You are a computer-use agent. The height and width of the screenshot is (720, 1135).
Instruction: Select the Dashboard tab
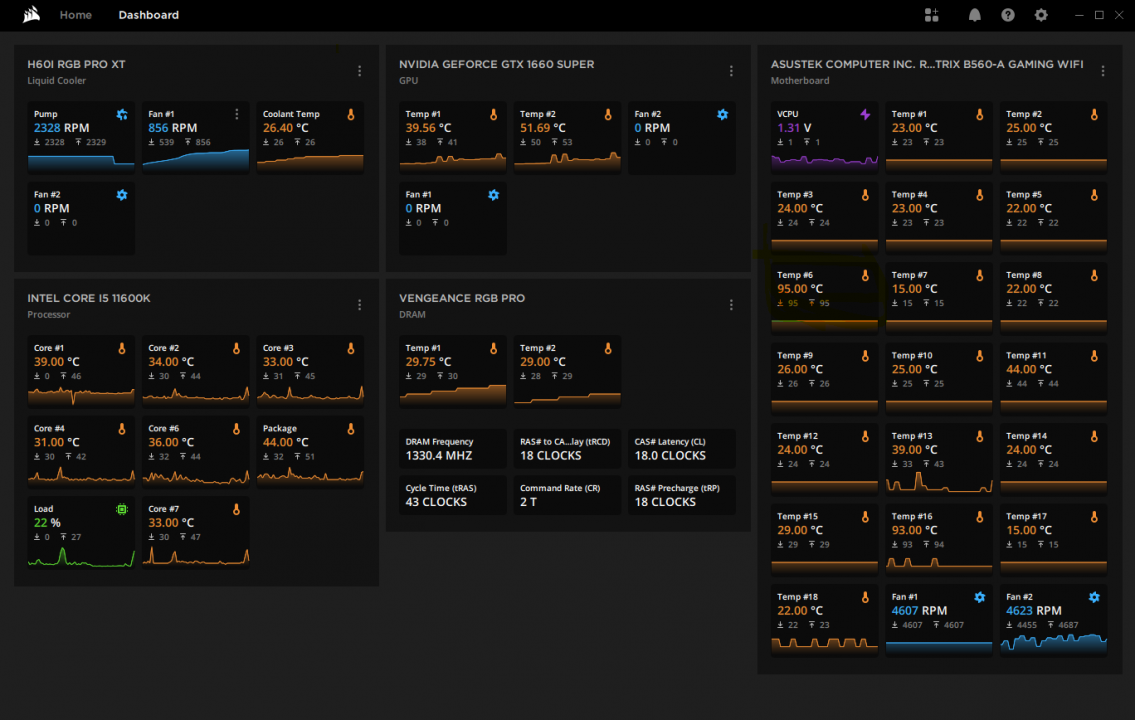(148, 15)
